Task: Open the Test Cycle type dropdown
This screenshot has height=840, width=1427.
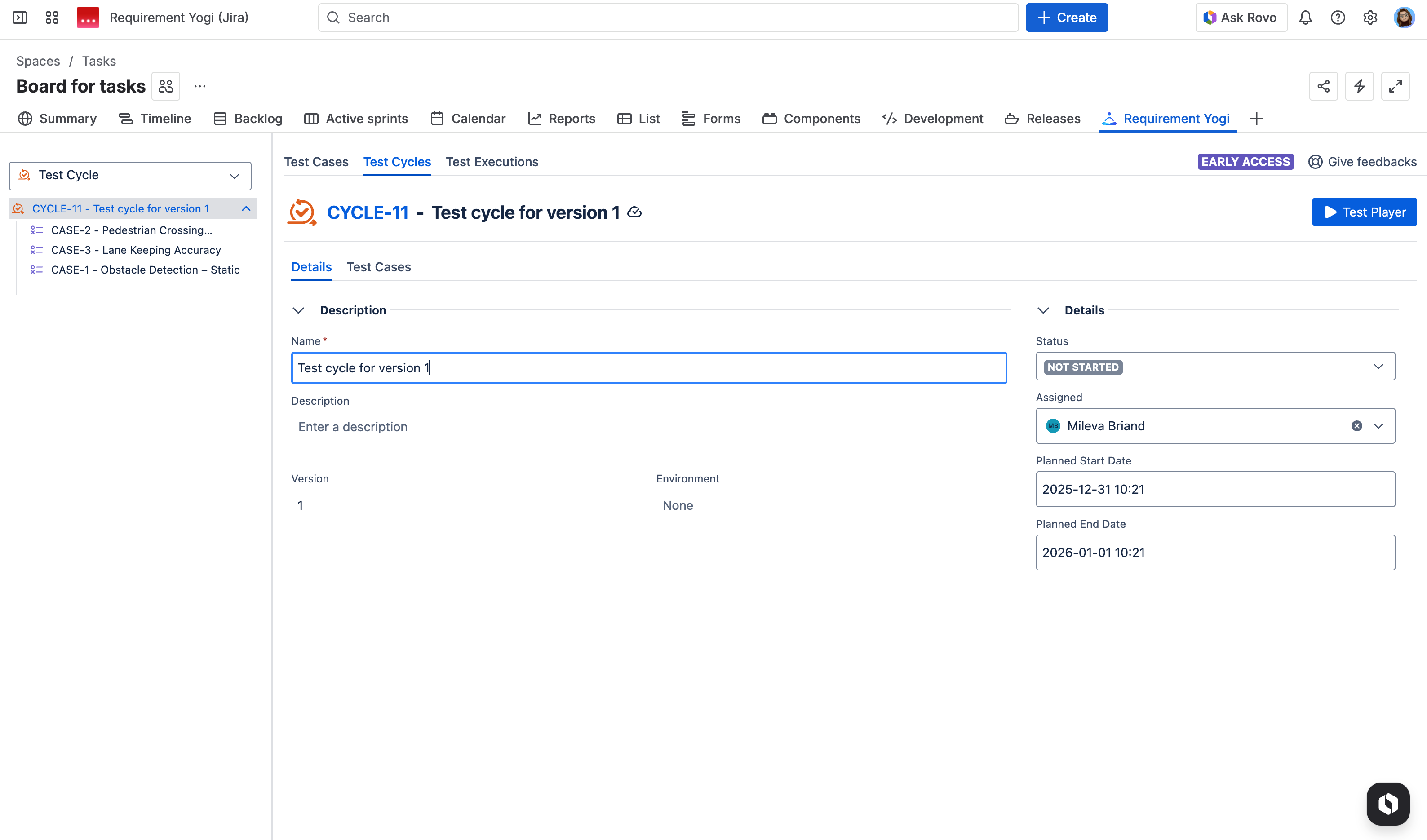Action: 130,176
